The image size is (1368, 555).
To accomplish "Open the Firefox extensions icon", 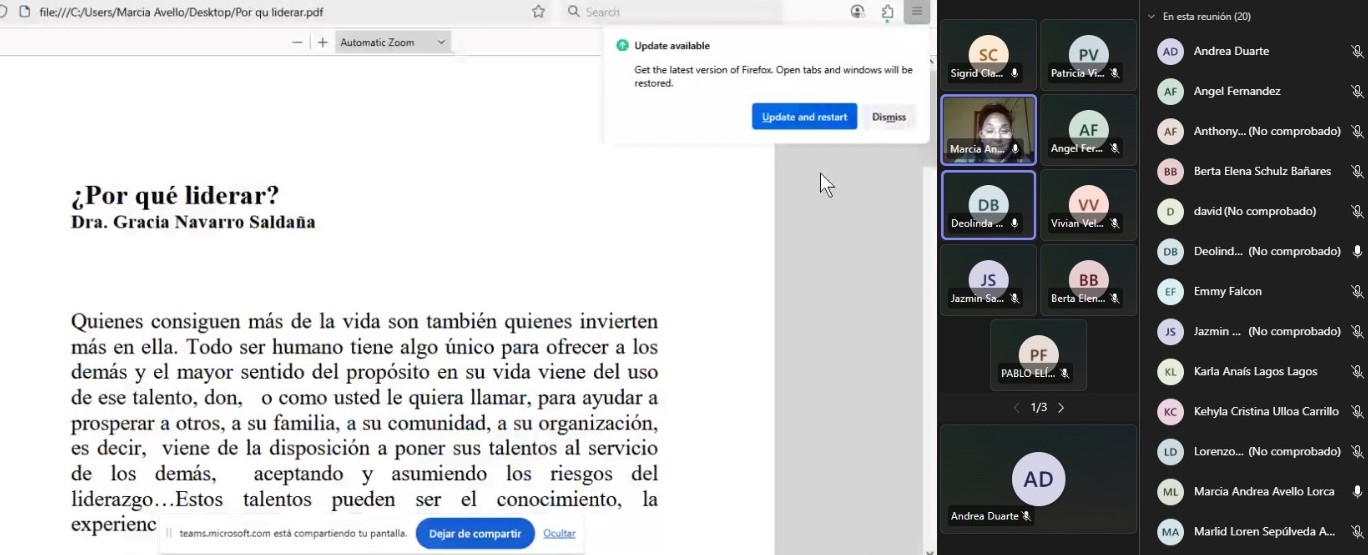I will [887, 12].
